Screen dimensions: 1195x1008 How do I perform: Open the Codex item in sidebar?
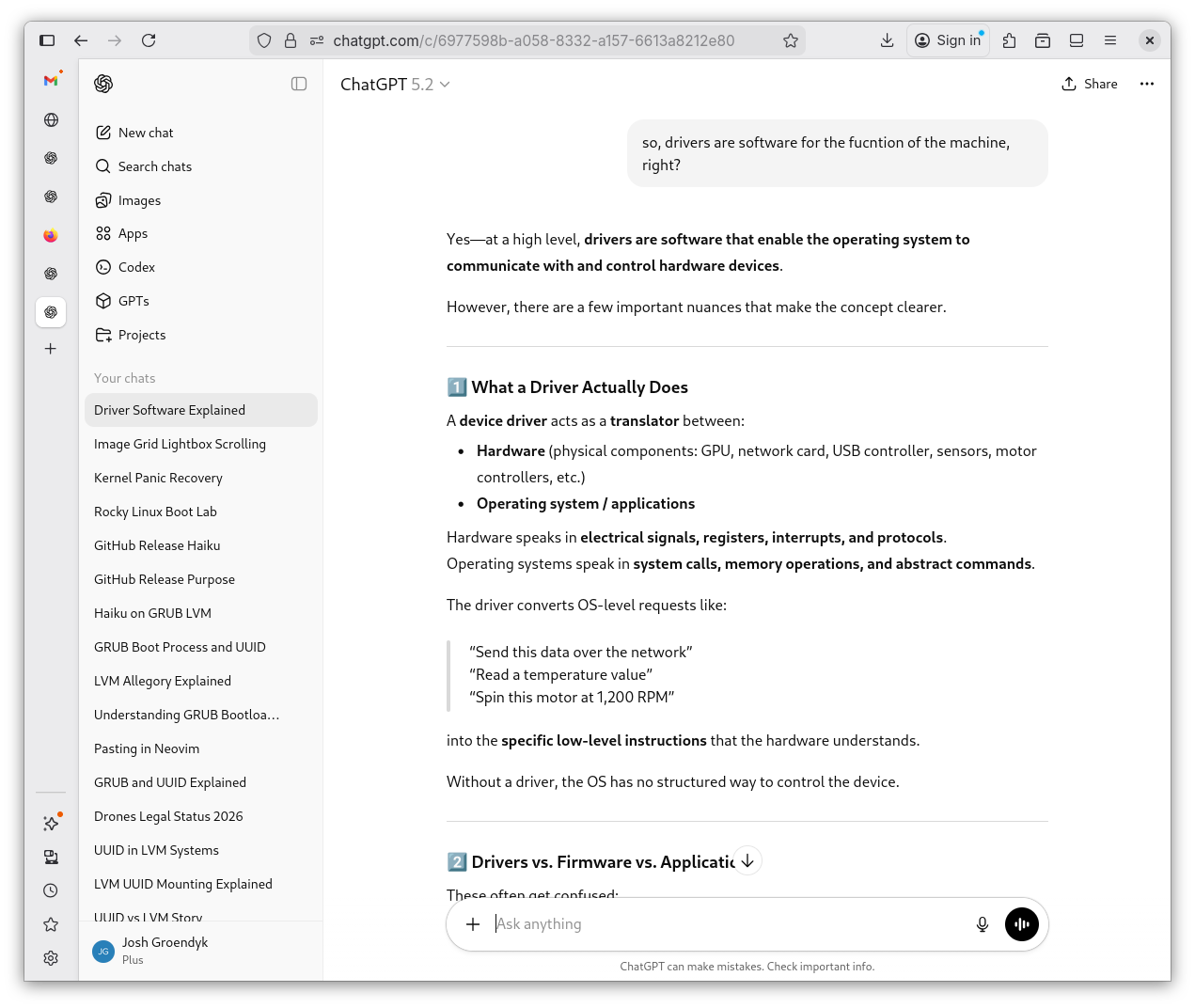coord(136,267)
